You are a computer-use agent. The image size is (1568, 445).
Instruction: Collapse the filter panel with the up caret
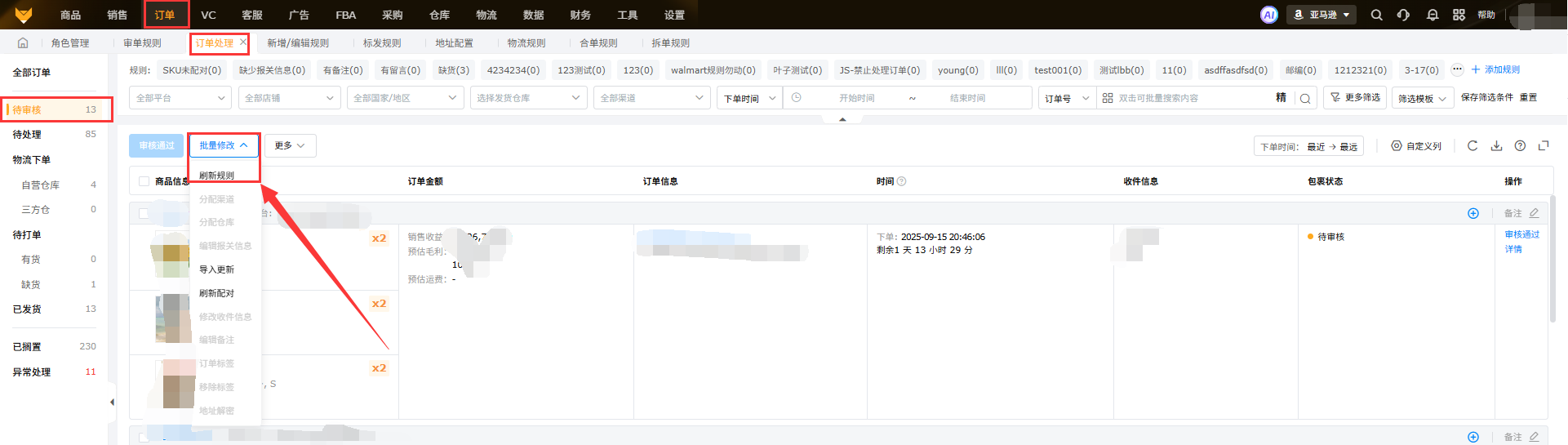pyautogui.click(x=842, y=119)
